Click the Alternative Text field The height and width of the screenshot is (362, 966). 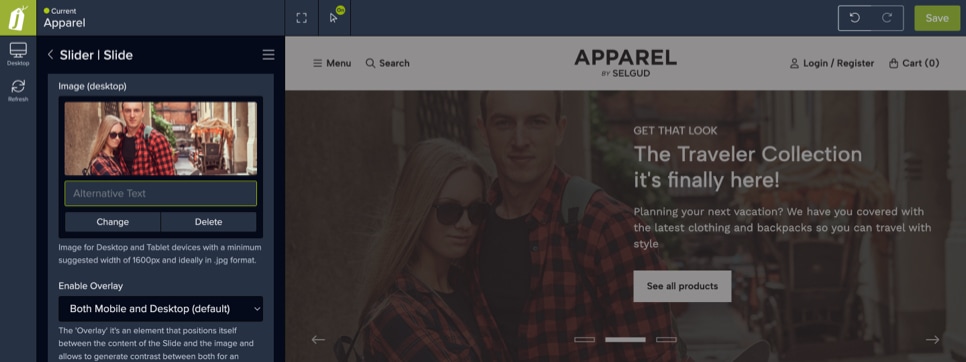pyautogui.click(x=161, y=193)
